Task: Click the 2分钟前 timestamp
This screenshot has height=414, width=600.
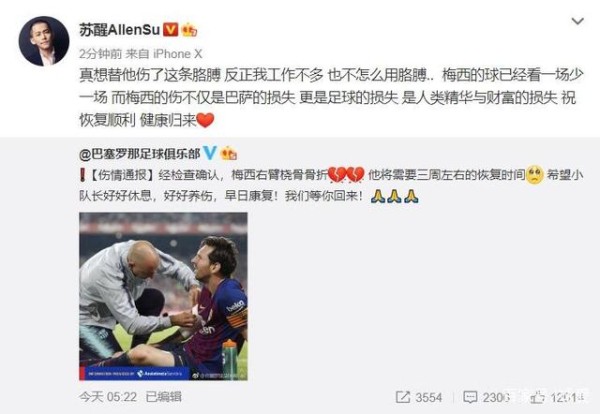Action: coord(100,54)
